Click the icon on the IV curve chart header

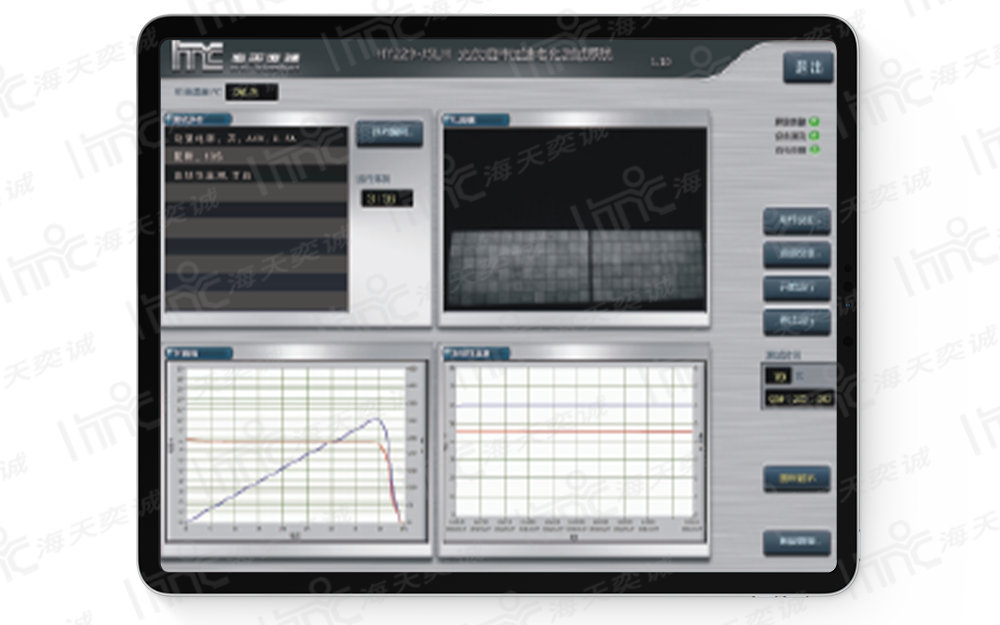[171, 353]
